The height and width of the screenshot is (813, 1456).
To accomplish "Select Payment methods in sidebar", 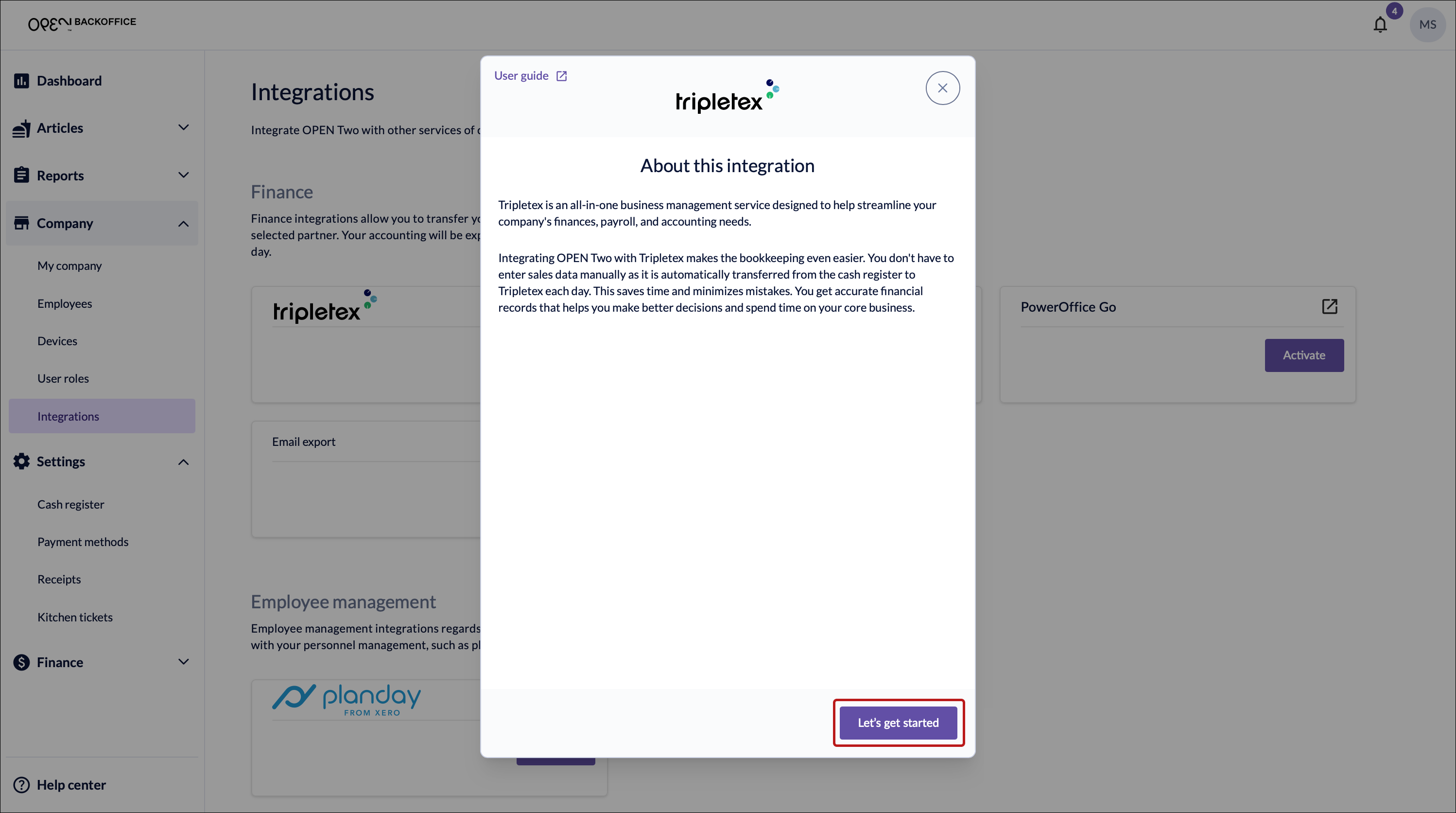I will [83, 542].
